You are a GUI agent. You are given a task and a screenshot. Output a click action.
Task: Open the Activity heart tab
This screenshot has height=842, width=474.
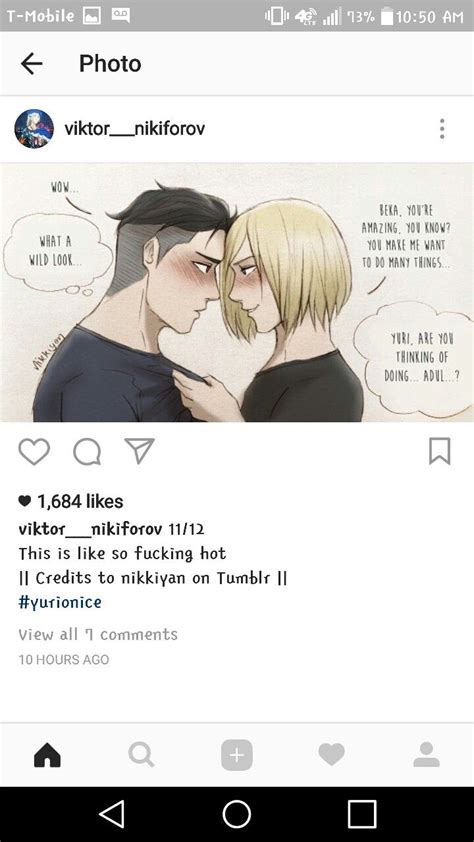(x=331, y=754)
